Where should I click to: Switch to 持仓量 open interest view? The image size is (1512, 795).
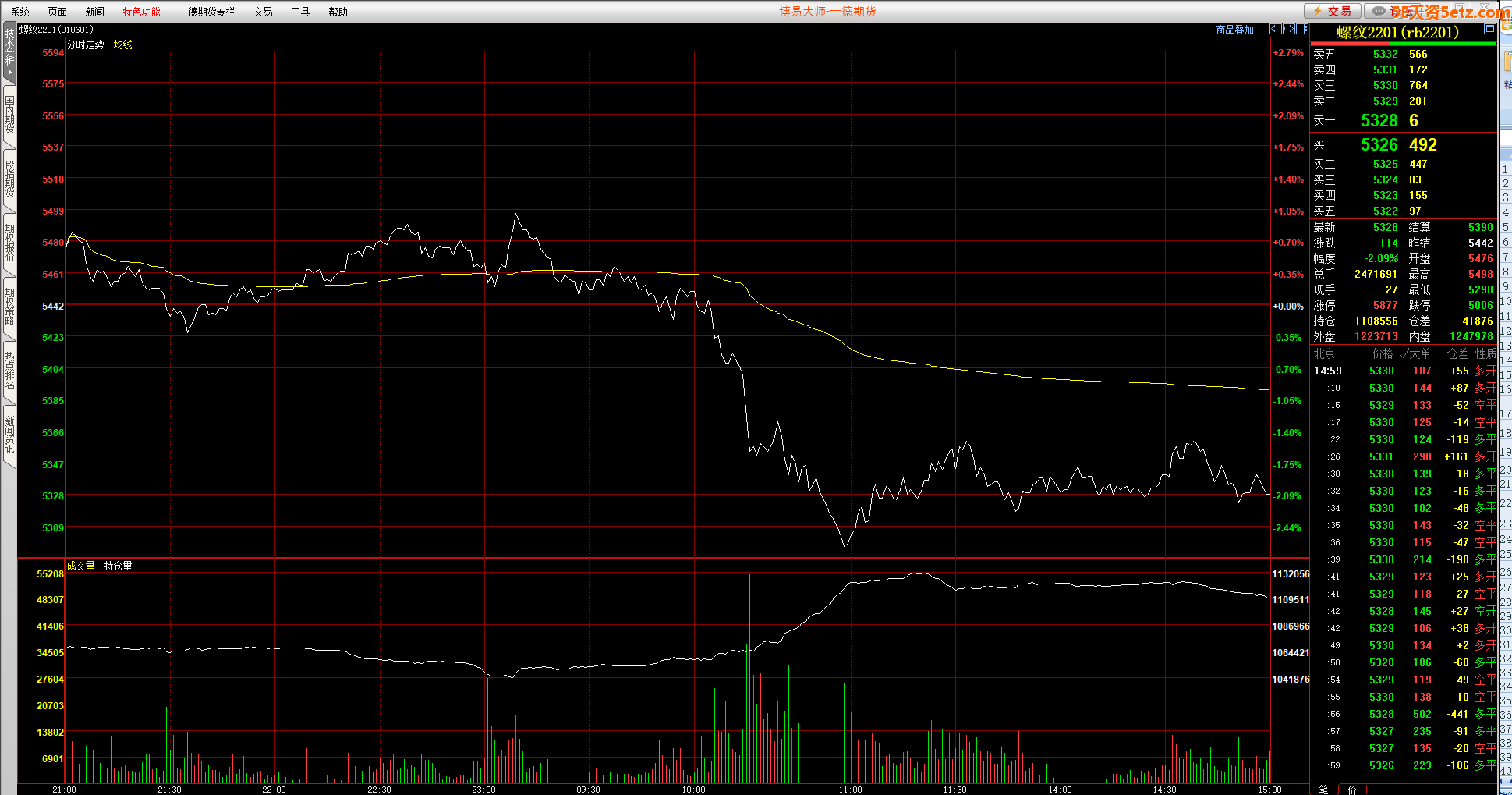118,566
